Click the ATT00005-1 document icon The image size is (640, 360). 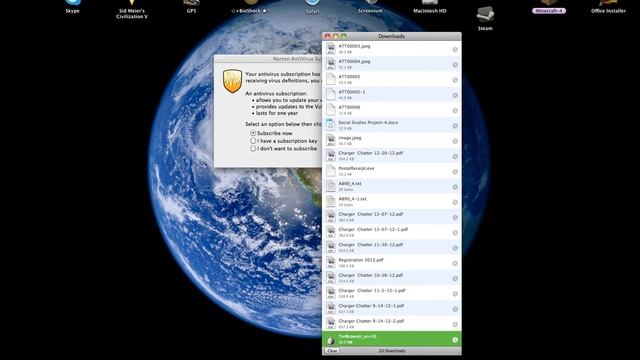point(331,95)
